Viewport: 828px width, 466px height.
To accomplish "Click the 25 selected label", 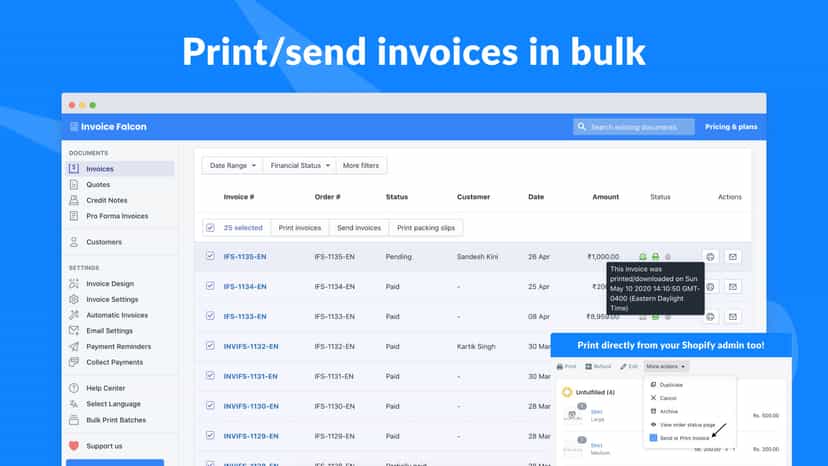I will [x=243, y=228].
